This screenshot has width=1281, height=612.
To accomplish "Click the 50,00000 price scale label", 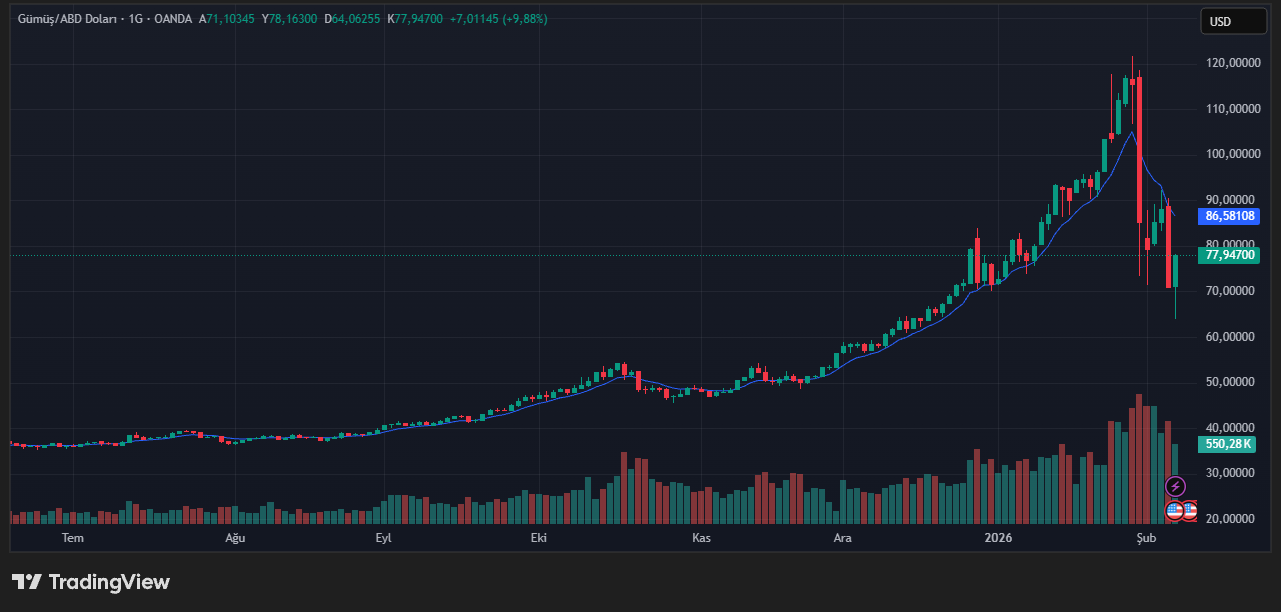I will 1229,382.
